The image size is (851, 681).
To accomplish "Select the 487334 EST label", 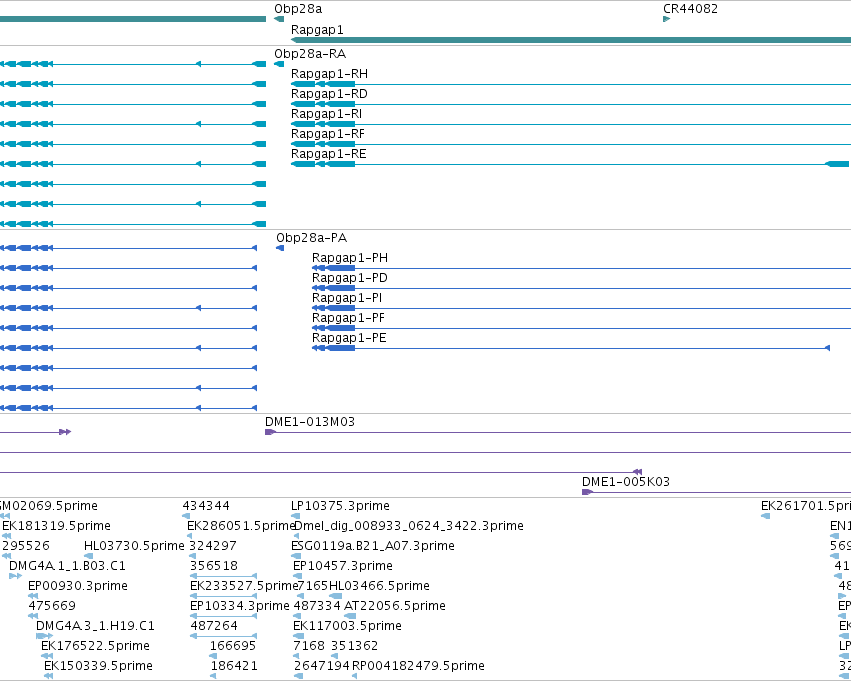I will coord(317,606).
